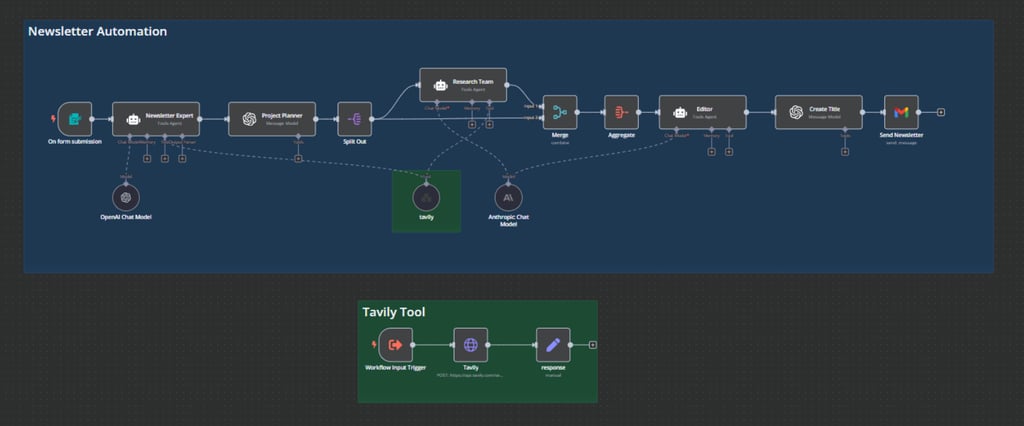The width and height of the screenshot is (1024, 426).
Task: Click the 'Workflow Input Trigger' label
Action: pyautogui.click(x=396, y=368)
